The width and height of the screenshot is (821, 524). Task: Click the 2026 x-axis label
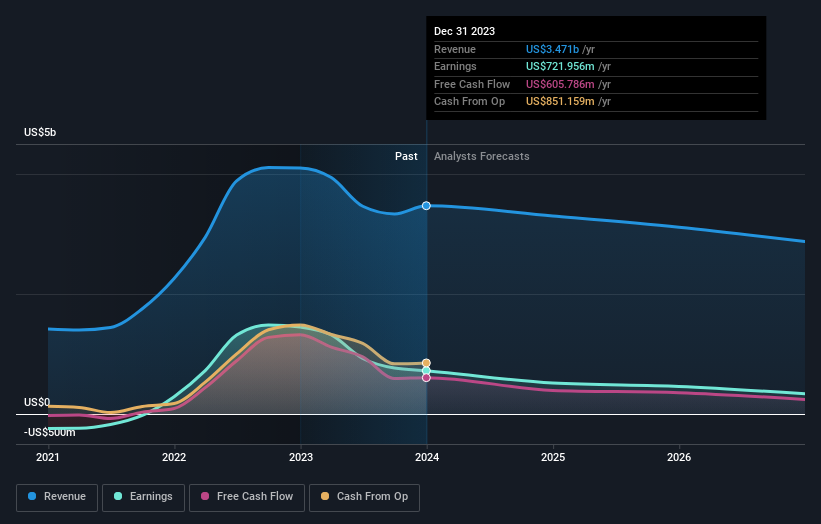coord(679,457)
